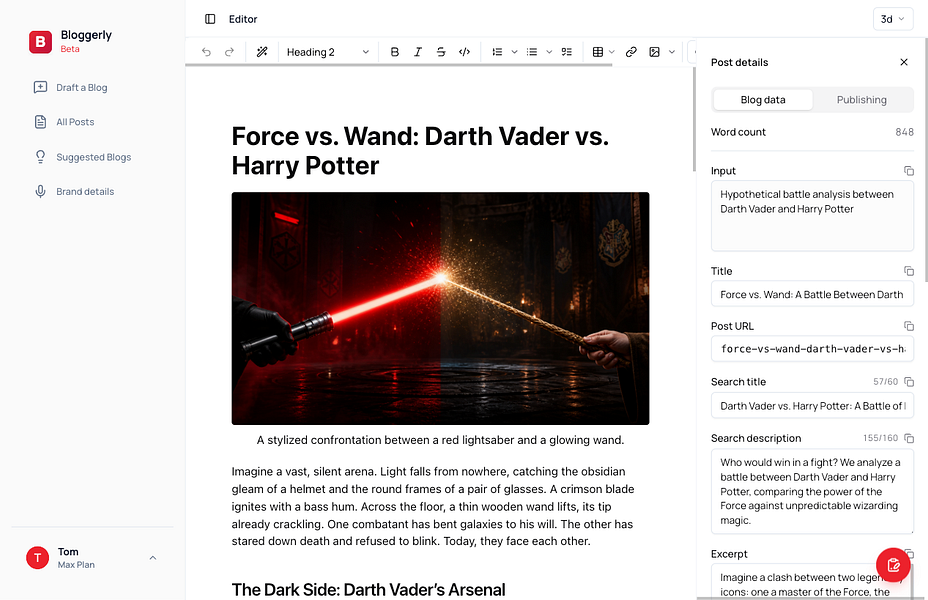Image resolution: width=928 pixels, height=600 pixels.
Task: Click the red floating clipboard button
Action: (893, 565)
